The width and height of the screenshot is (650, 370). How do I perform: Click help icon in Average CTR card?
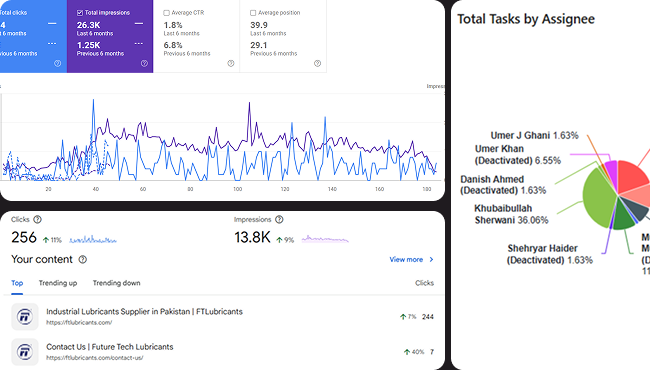(231, 63)
